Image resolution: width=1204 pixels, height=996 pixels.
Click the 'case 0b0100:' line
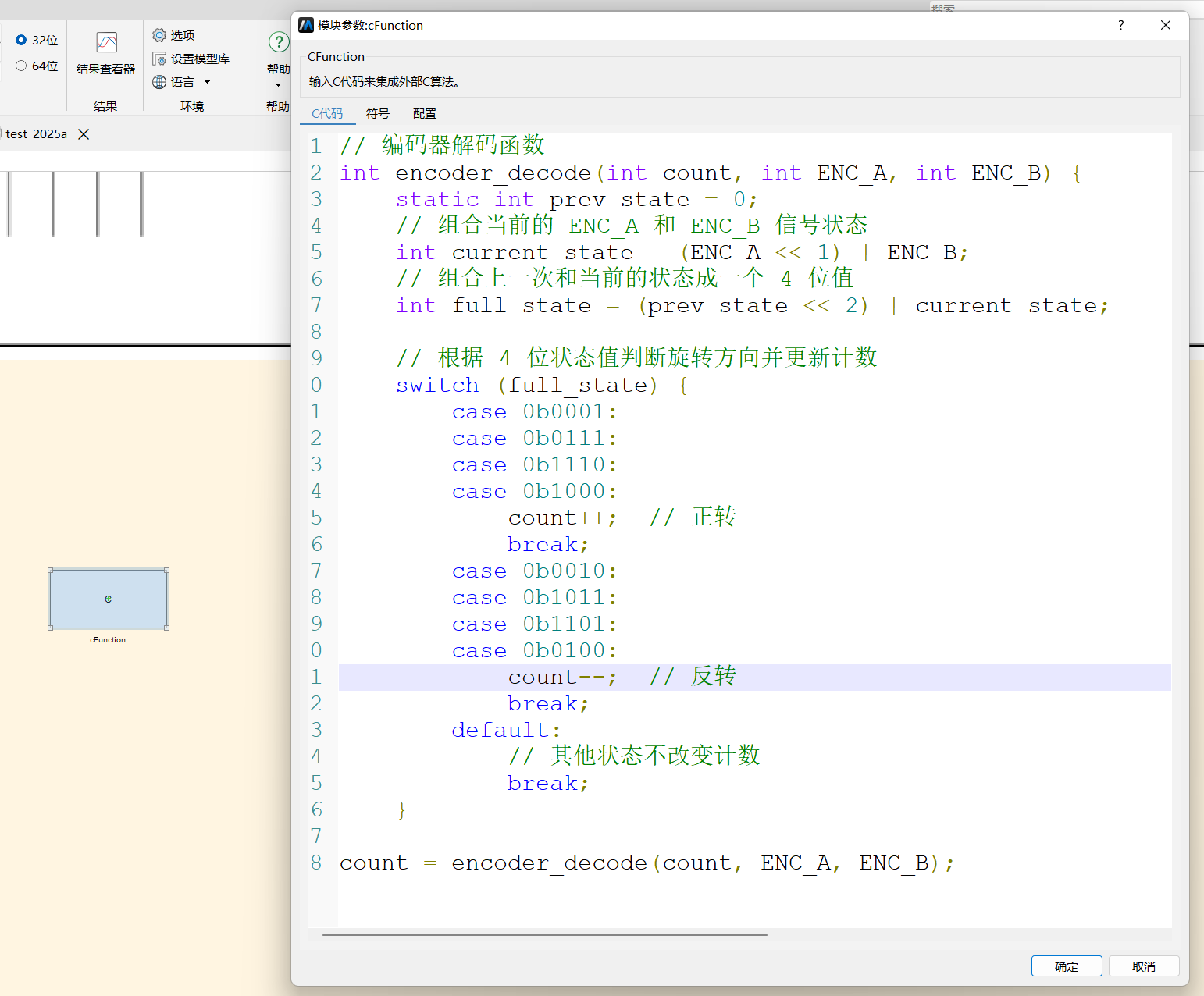point(534,651)
